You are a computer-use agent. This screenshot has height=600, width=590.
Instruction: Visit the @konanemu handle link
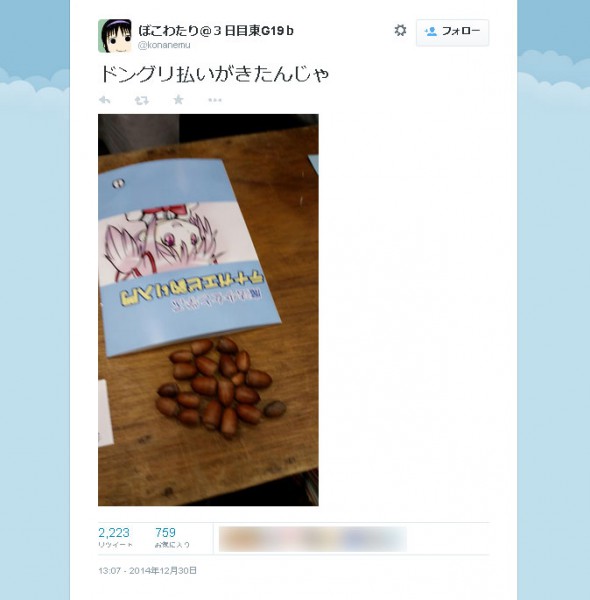164,45
